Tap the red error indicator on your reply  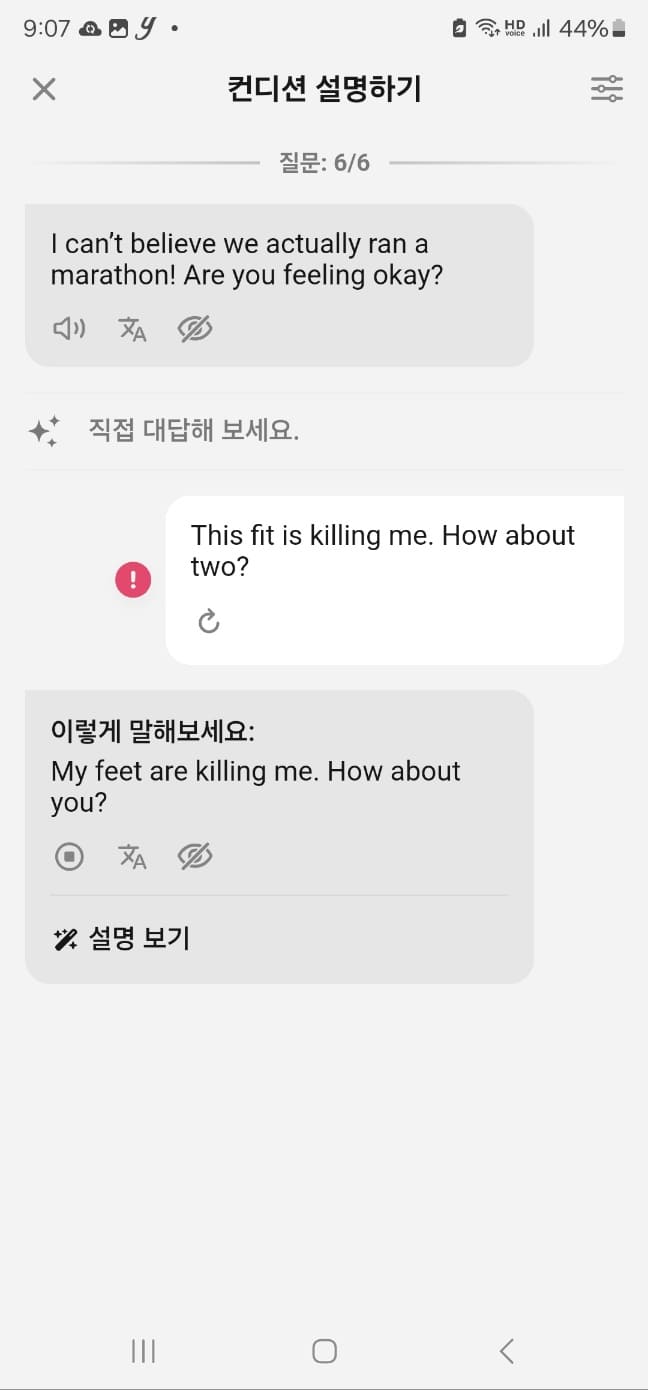133,581
